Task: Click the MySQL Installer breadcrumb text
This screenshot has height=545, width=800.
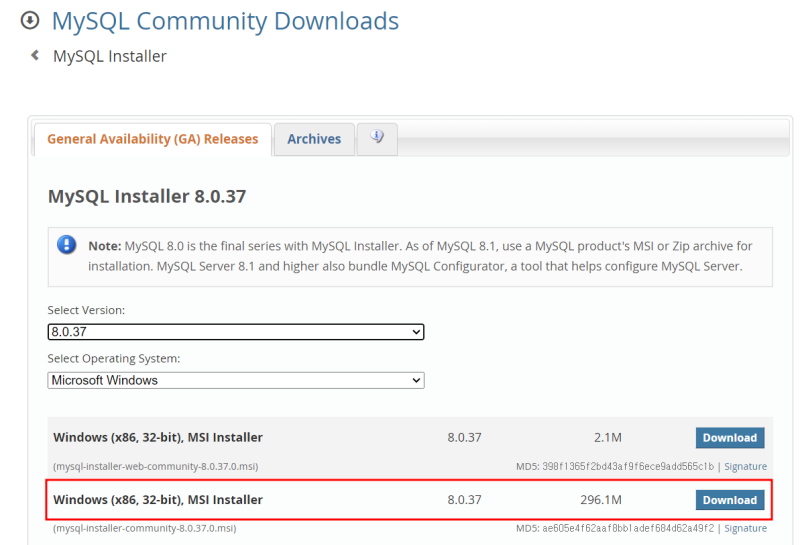Action: (110, 56)
